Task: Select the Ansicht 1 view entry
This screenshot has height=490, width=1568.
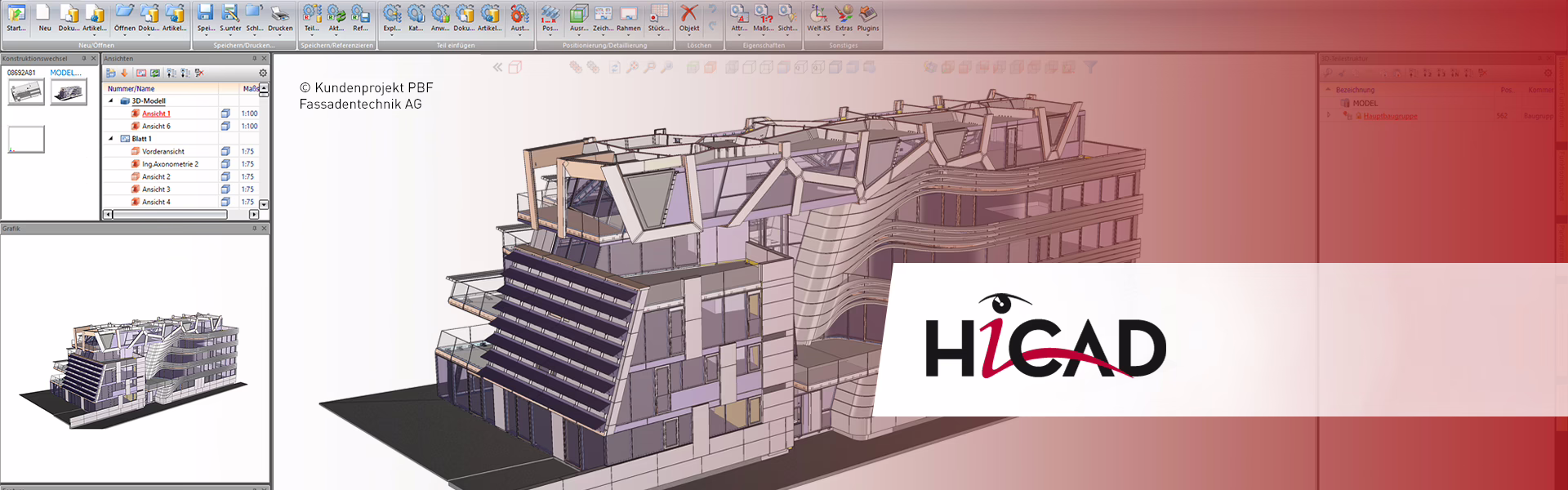Action: point(156,114)
